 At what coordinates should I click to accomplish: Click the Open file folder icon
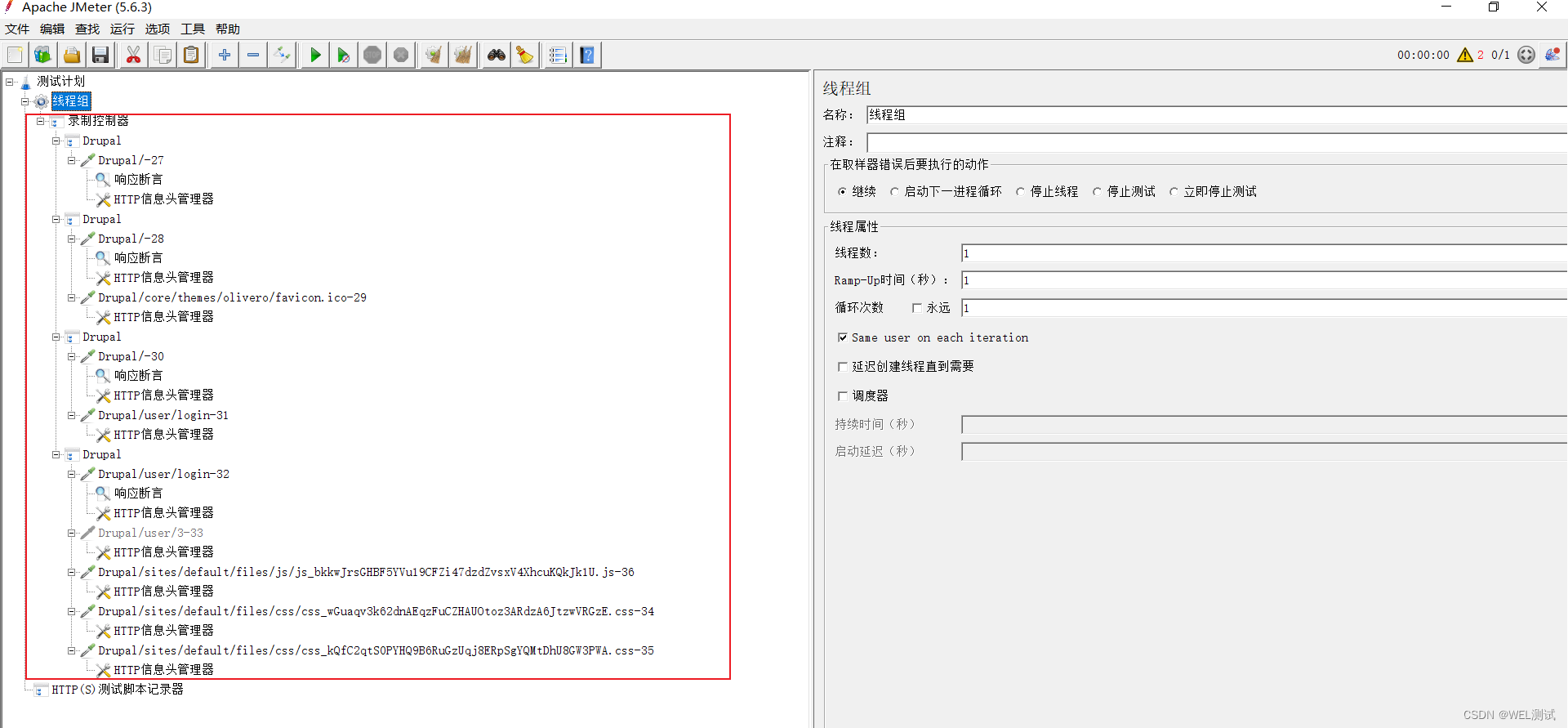click(72, 55)
